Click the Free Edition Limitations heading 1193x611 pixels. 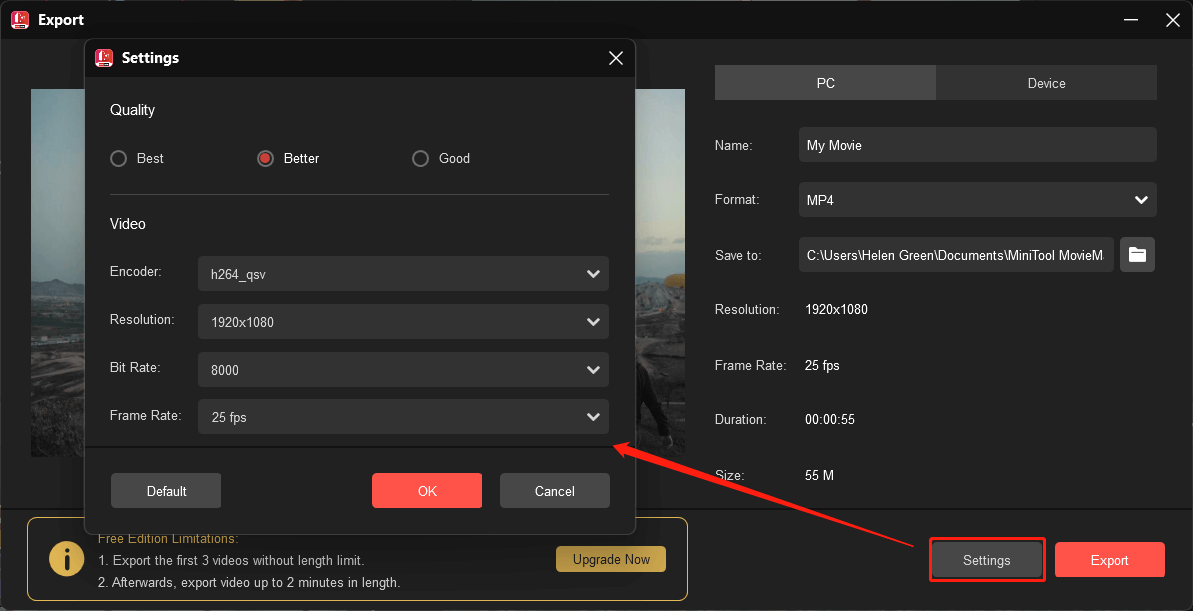(168, 539)
